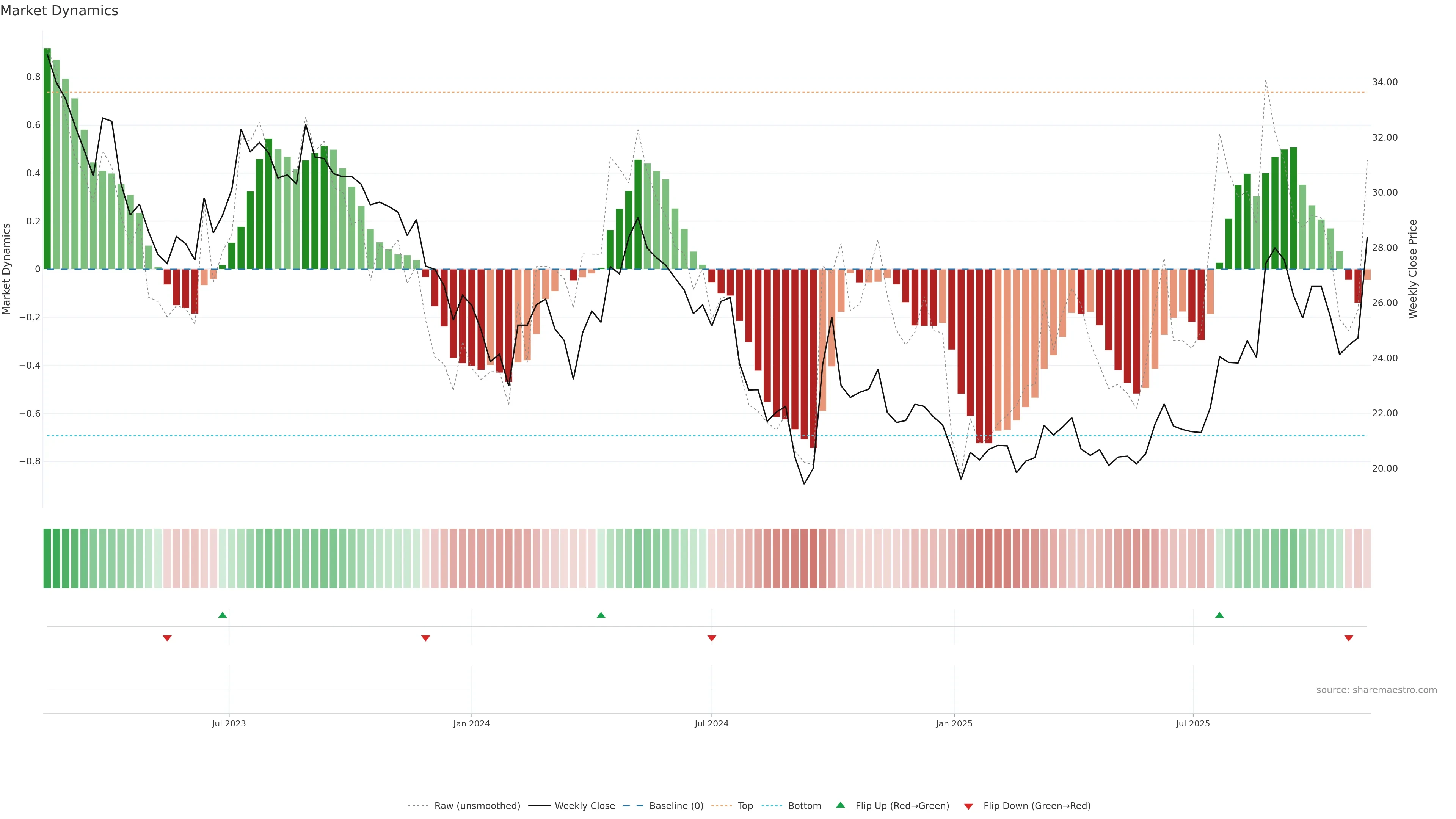This screenshot has width=1456, height=819.
Task: Hide the Bottom threshold legend entry
Action: (804, 806)
